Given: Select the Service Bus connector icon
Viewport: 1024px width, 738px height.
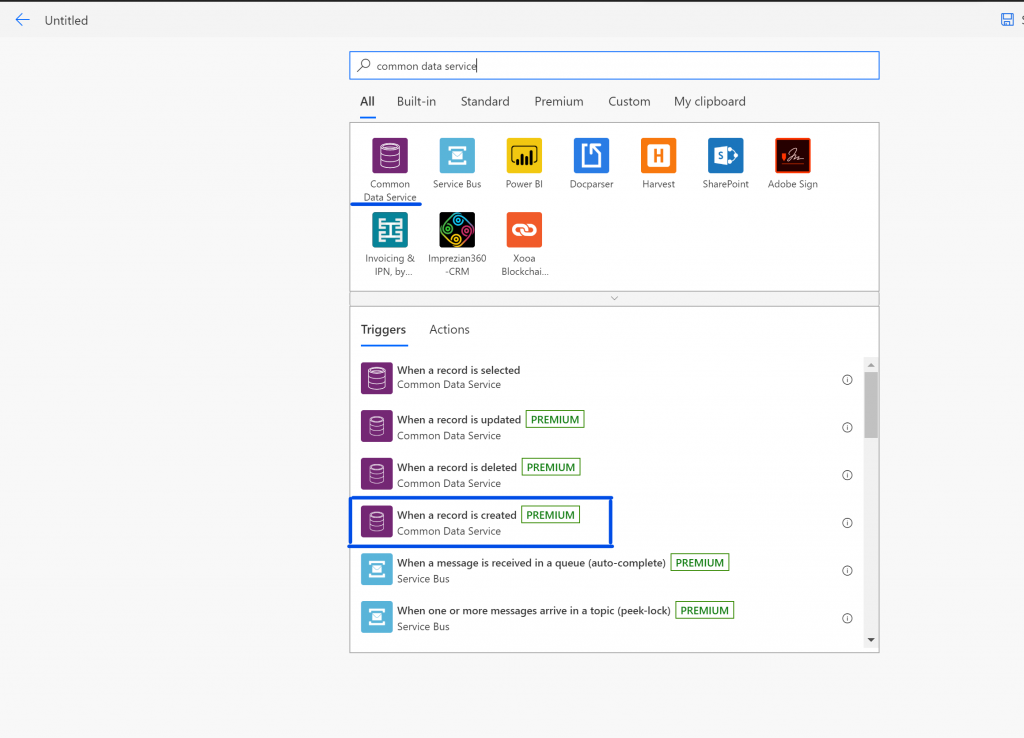Looking at the screenshot, I should (457, 155).
